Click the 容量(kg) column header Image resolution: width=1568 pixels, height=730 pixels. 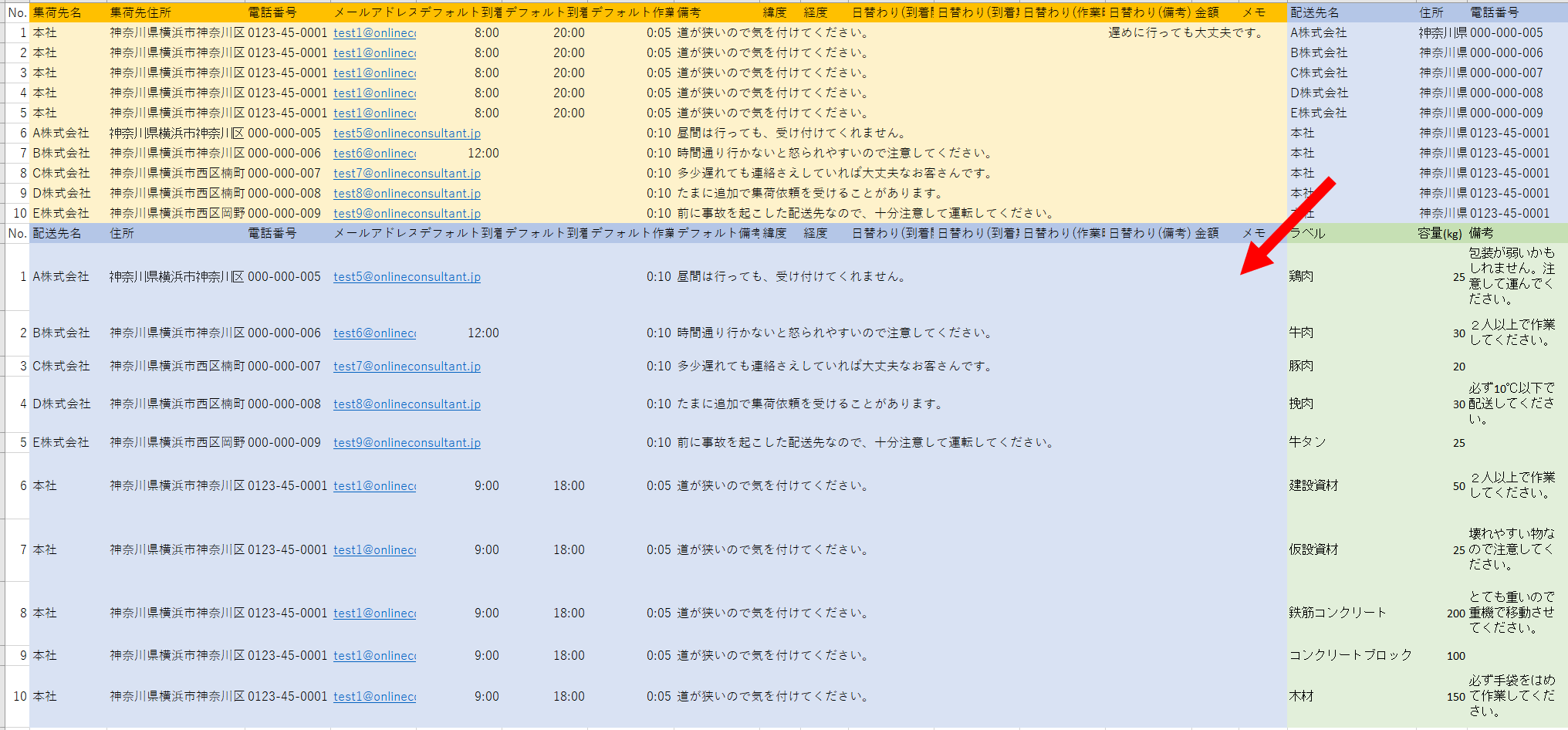coord(1440,233)
